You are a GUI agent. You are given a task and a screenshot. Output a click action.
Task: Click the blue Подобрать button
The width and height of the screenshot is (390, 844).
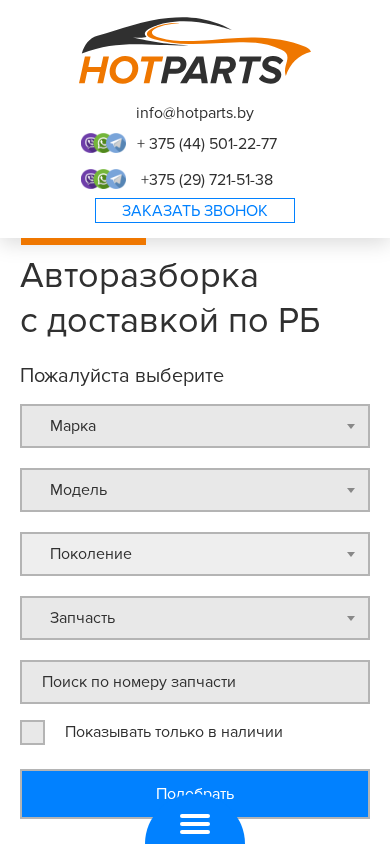(x=195, y=794)
